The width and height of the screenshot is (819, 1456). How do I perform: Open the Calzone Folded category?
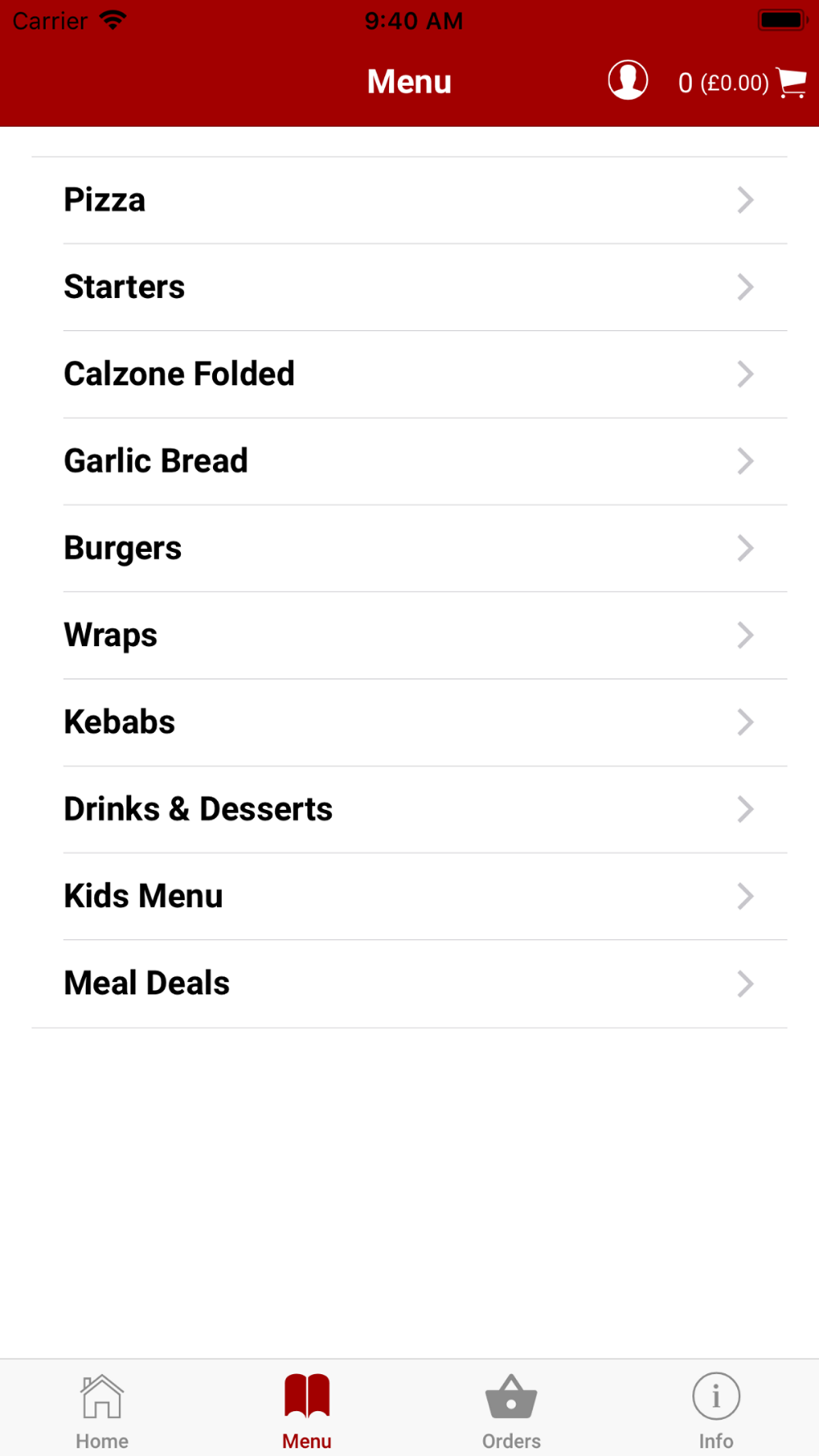tap(409, 374)
